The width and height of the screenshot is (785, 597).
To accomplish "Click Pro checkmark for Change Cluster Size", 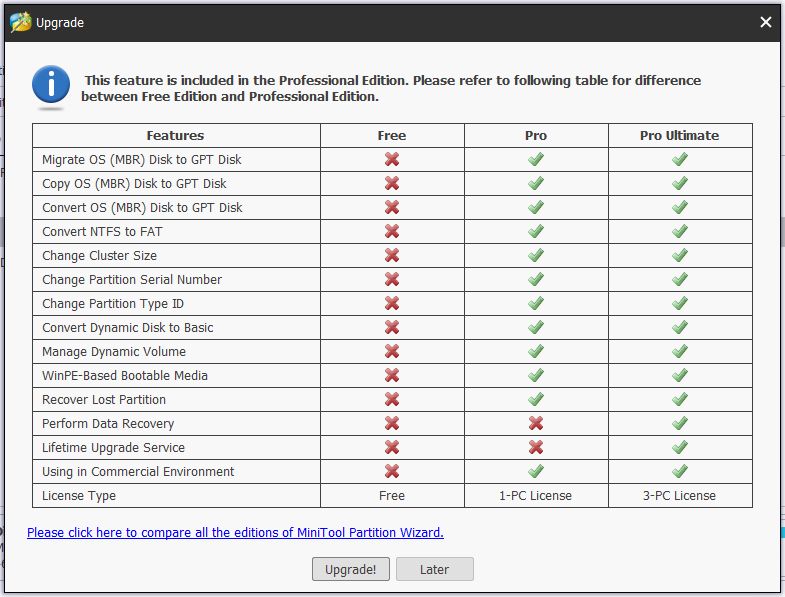I will [x=536, y=255].
